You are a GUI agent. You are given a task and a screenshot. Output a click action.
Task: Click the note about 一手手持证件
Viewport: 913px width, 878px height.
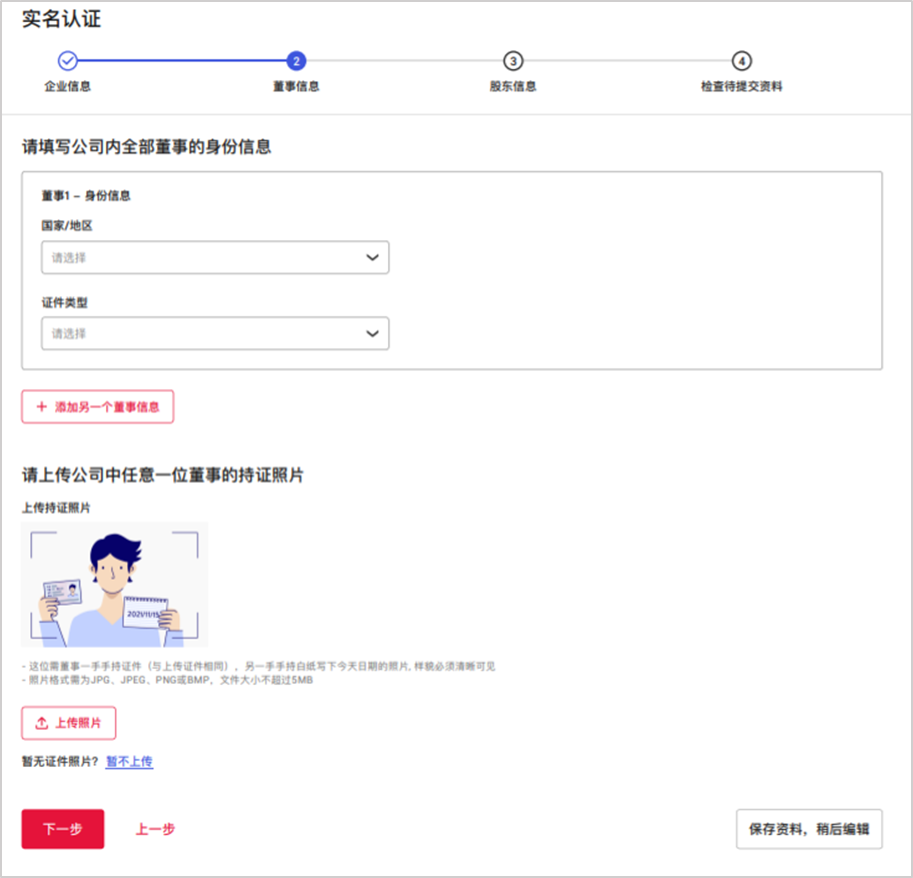pos(259,666)
